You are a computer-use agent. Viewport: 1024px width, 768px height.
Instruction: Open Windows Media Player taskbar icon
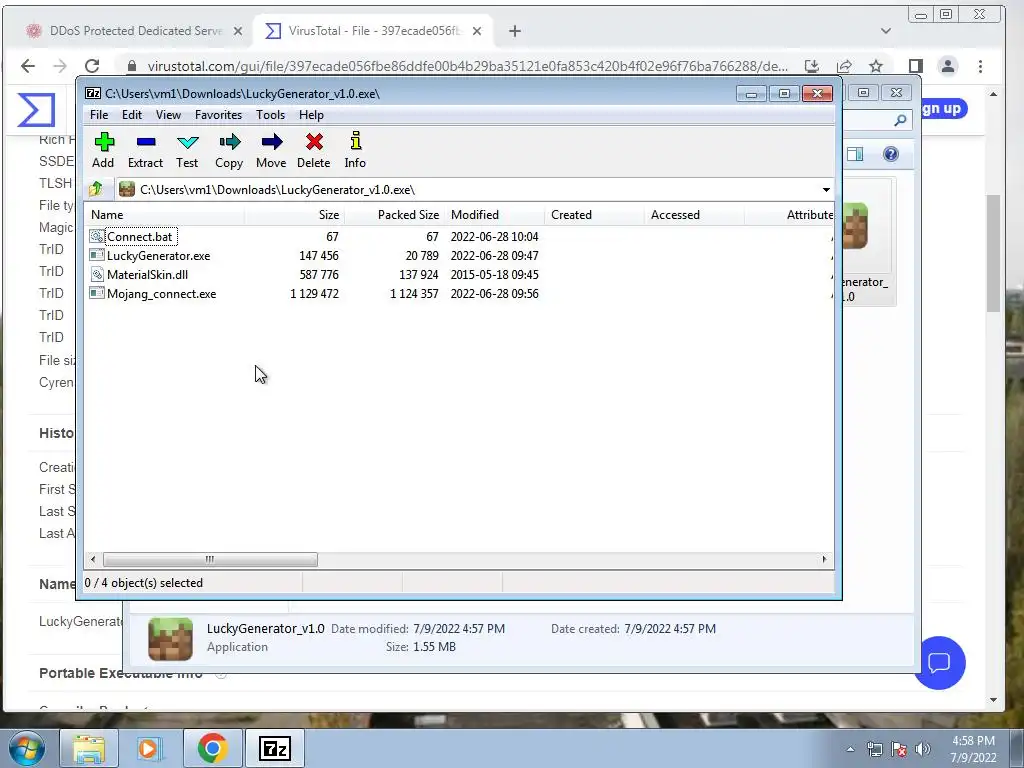(150, 748)
